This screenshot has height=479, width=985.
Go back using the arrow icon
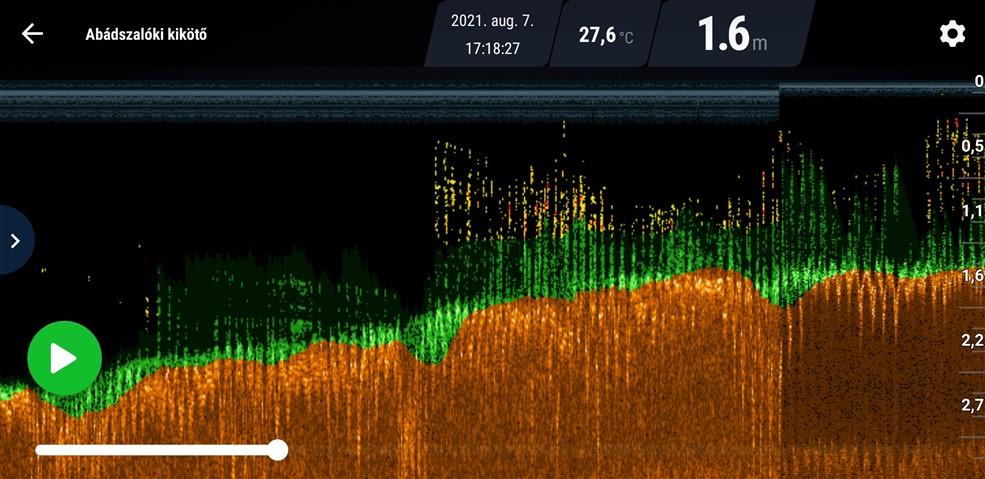tap(32, 34)
